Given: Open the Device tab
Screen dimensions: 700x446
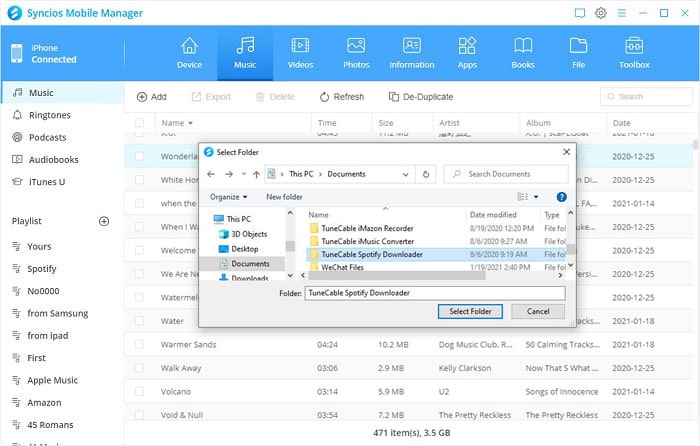Looking at the screenshot, I should [x=189, y=53].
